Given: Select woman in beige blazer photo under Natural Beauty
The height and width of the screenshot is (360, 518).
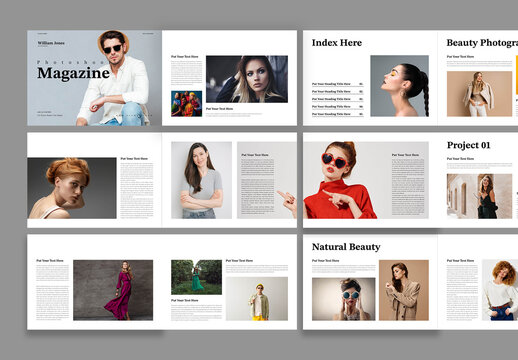Looking at the screenshot, I should [x=404, y=290].
